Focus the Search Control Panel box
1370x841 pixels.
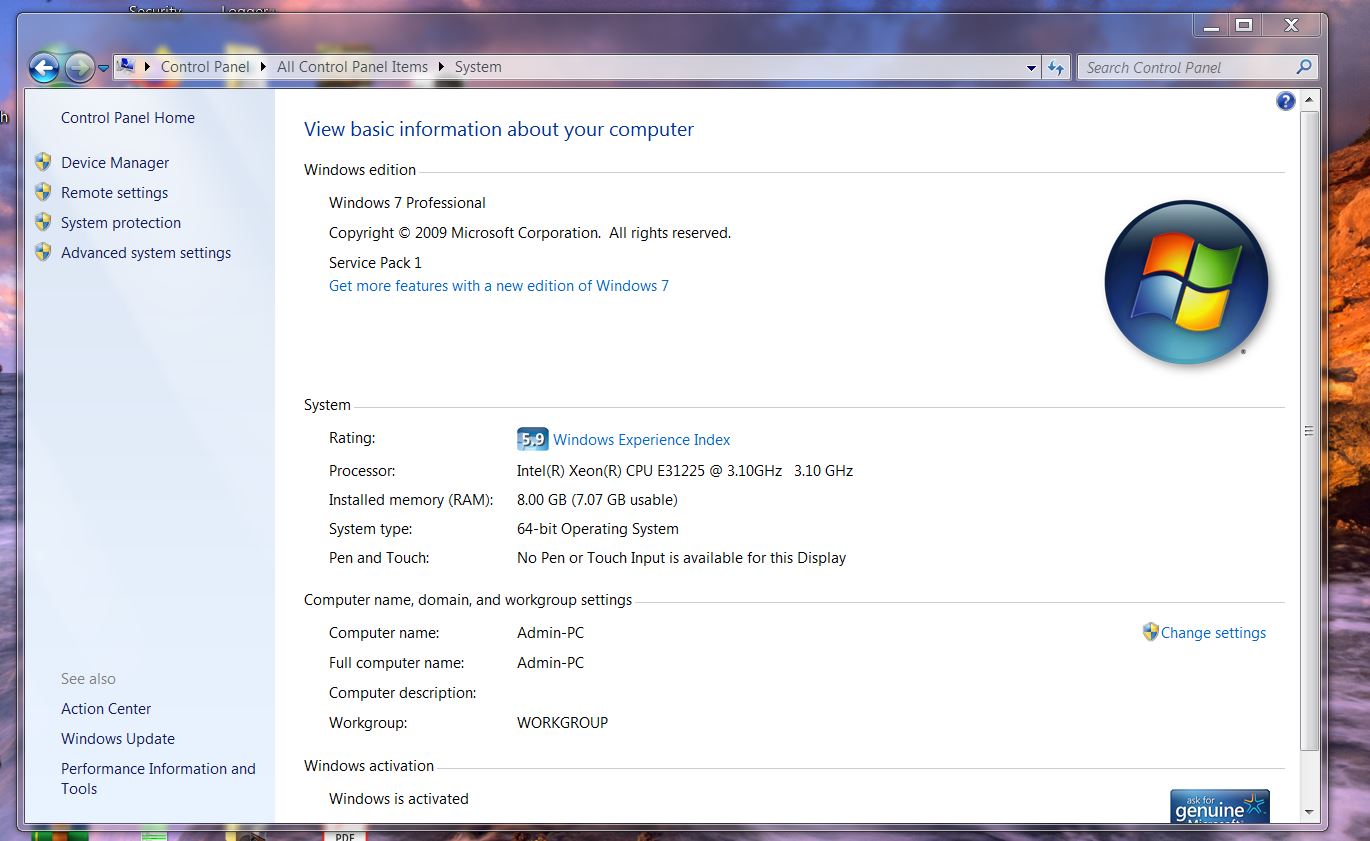coord(1197,68)
